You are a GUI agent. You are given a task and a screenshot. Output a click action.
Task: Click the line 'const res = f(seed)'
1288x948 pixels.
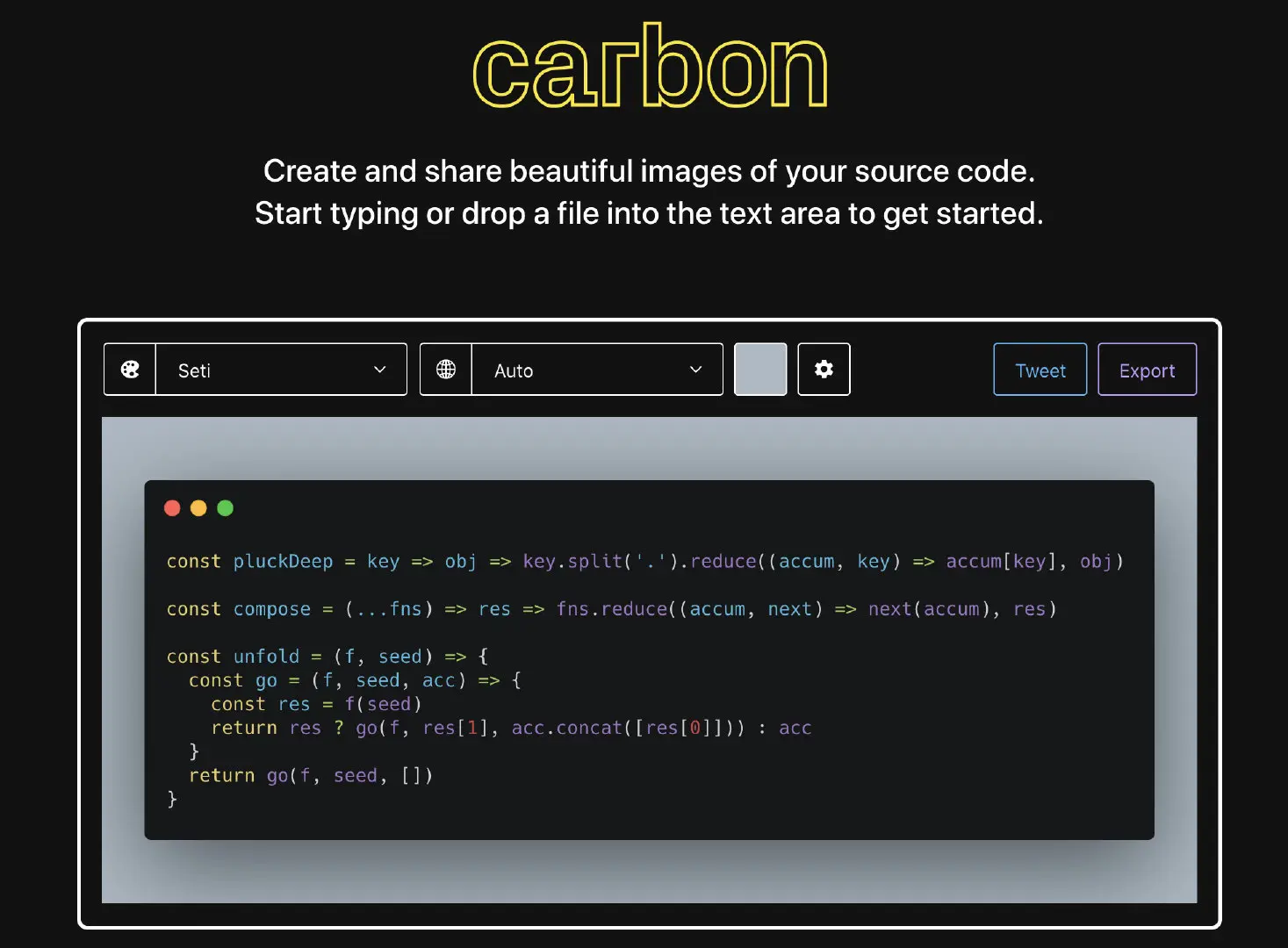click(316, 704)
